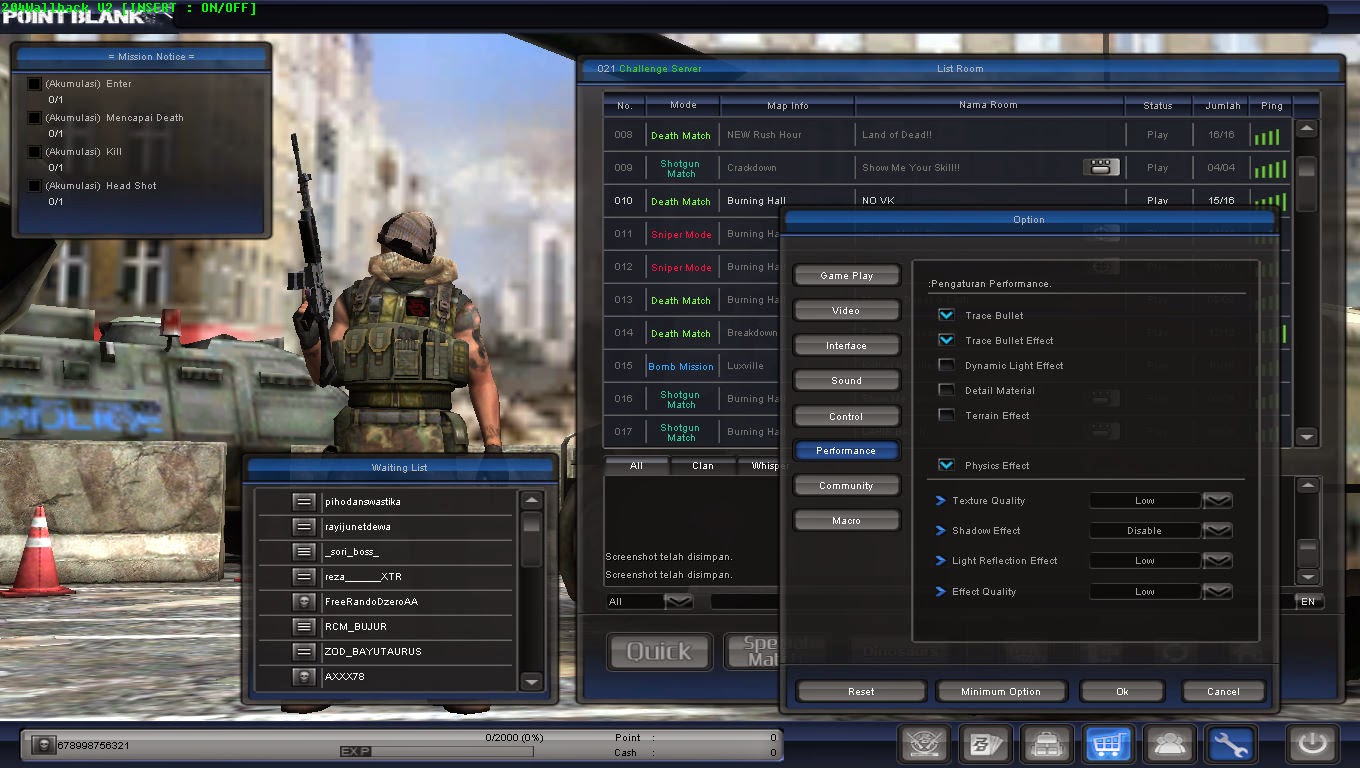Screen dimensions: 1360x768
Task: Click the (Akumulasi) Enter mission checkbox
Action: (x=35, y=84)
